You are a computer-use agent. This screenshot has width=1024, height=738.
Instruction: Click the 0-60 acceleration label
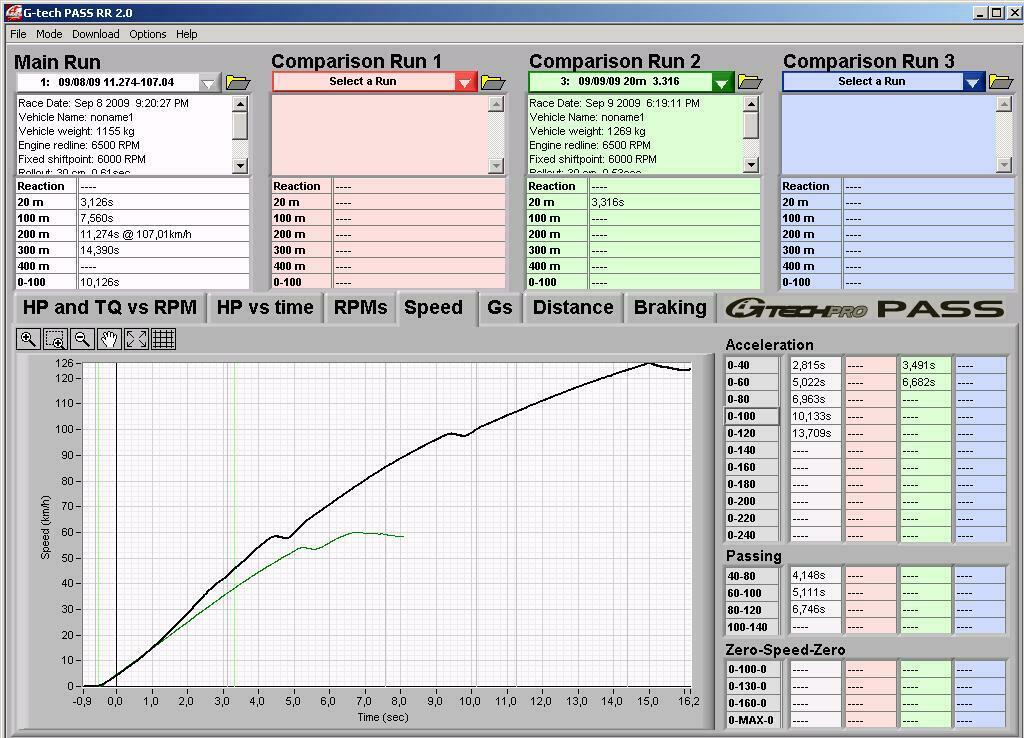(x=752, y=383)
